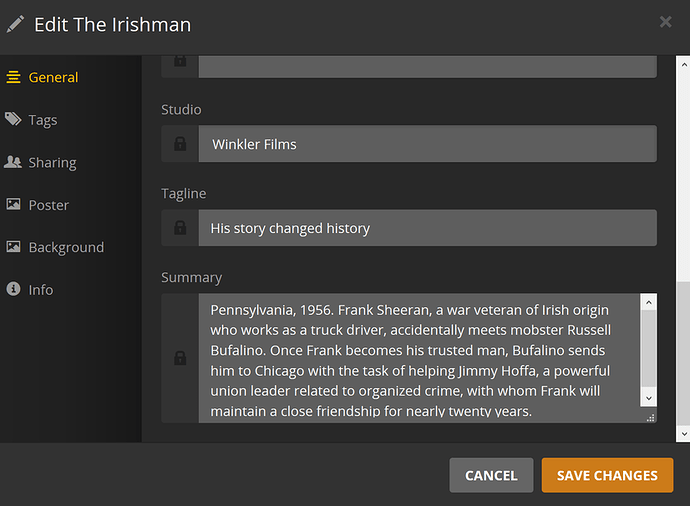Click the pencil edit icon in the title

15,24
